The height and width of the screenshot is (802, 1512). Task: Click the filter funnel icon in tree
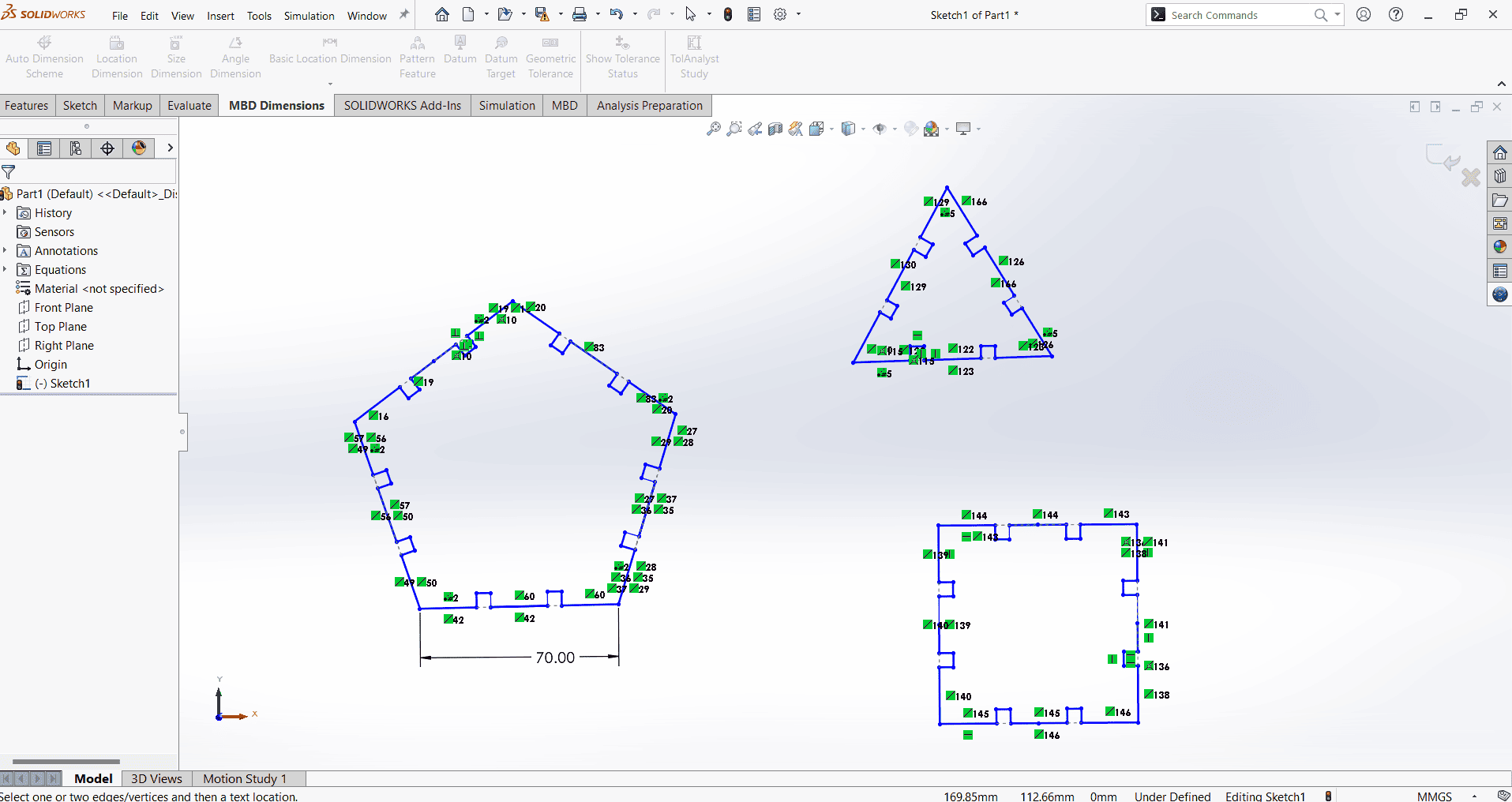[x=9, y=171]
